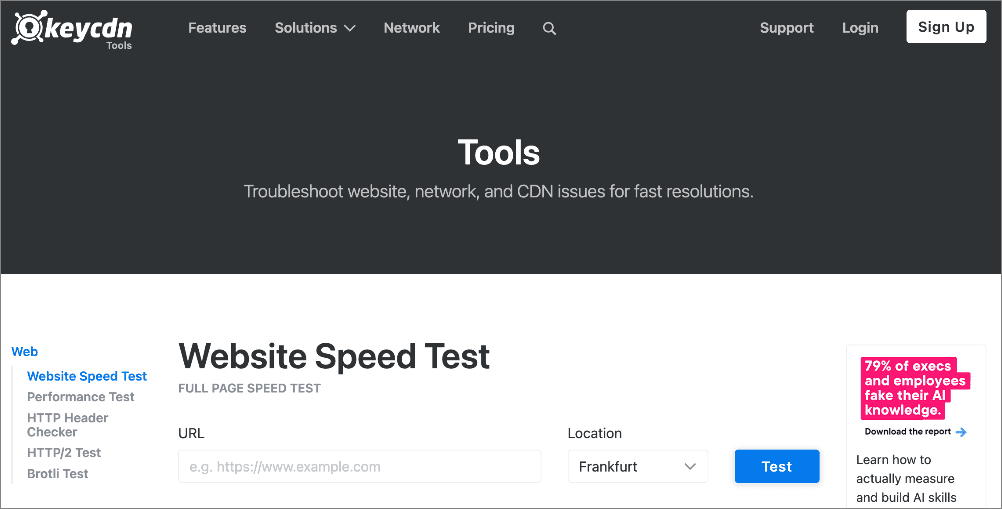
Task: Expand the Solutions menu chevron
Action: [x=350, y=29]
